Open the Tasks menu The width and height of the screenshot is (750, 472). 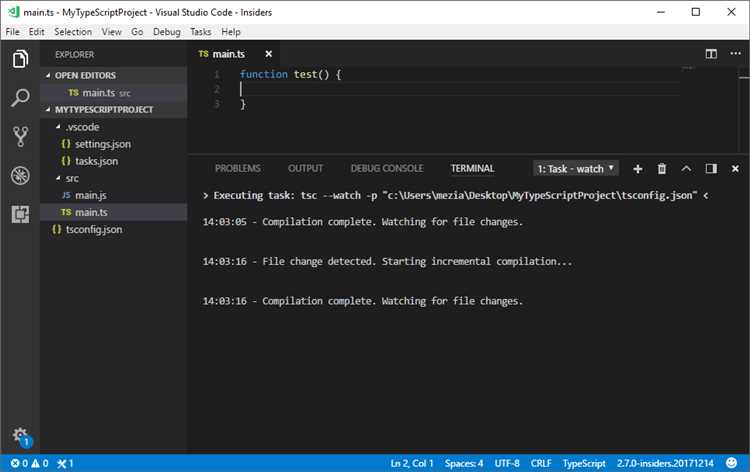click(x=200, y=32)
